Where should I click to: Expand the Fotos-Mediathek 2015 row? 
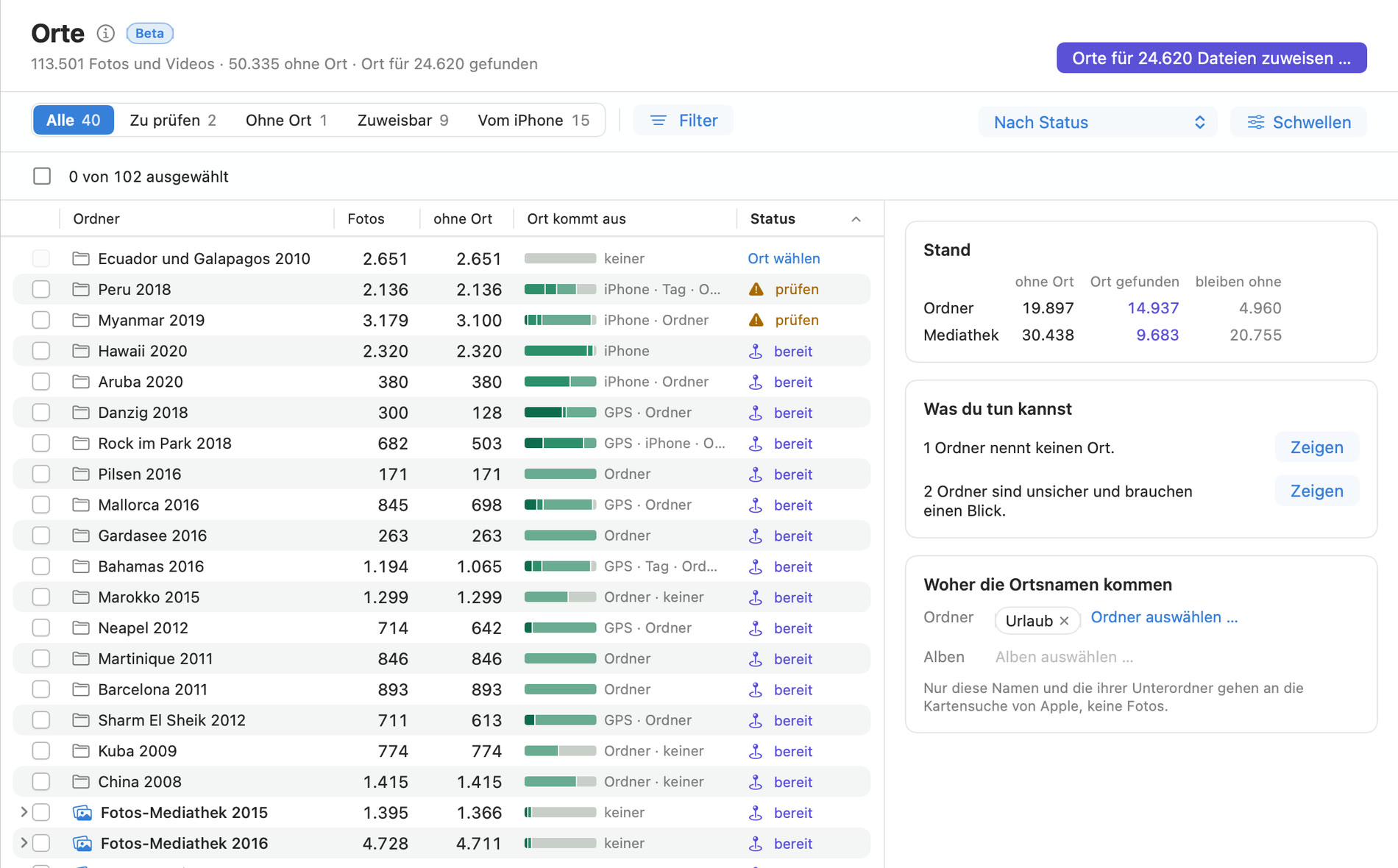pos(24,812)
